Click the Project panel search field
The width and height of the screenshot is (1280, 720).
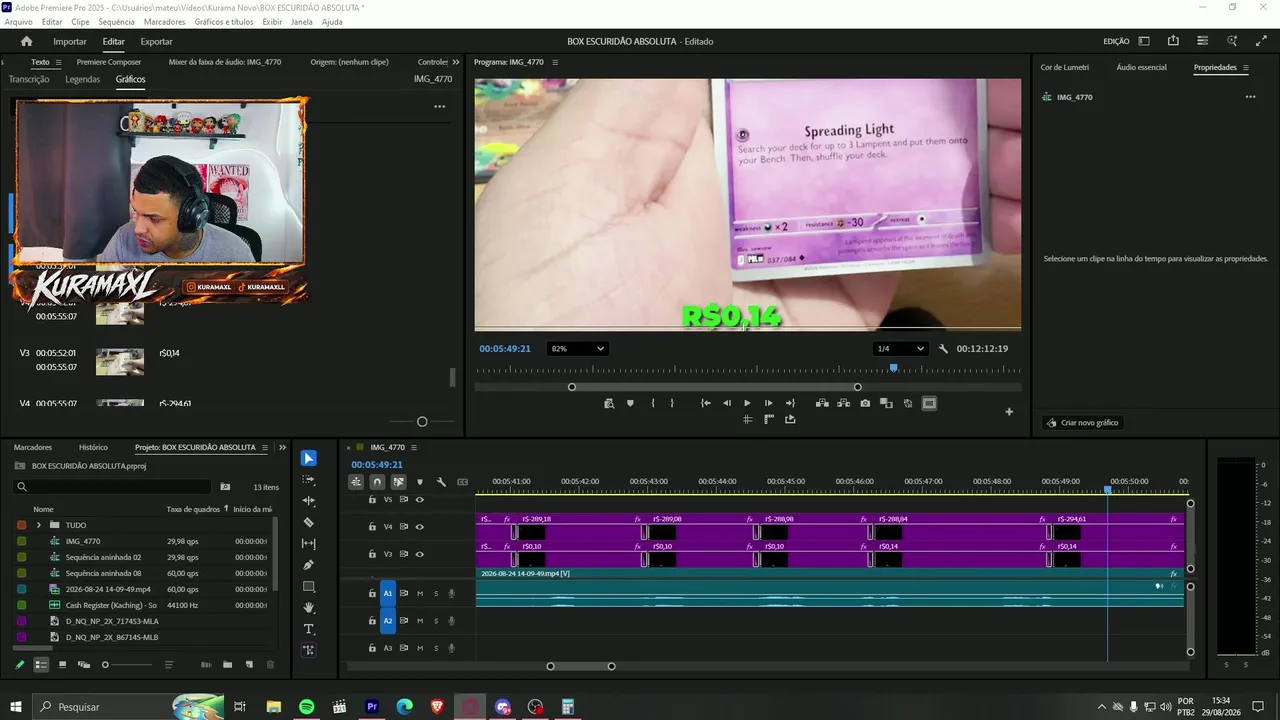(x=112, y=487)
